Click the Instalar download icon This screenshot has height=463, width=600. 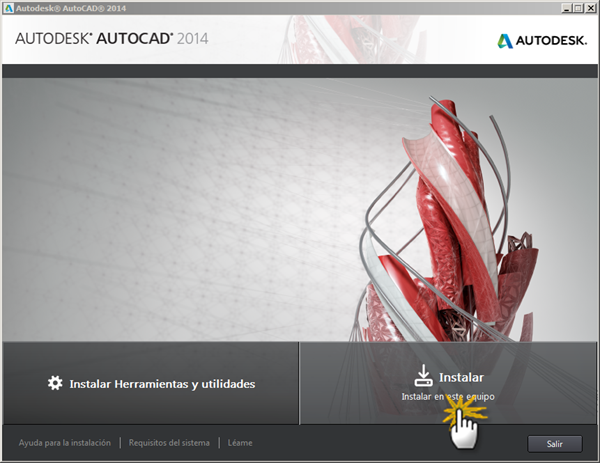tap(423, 375)
